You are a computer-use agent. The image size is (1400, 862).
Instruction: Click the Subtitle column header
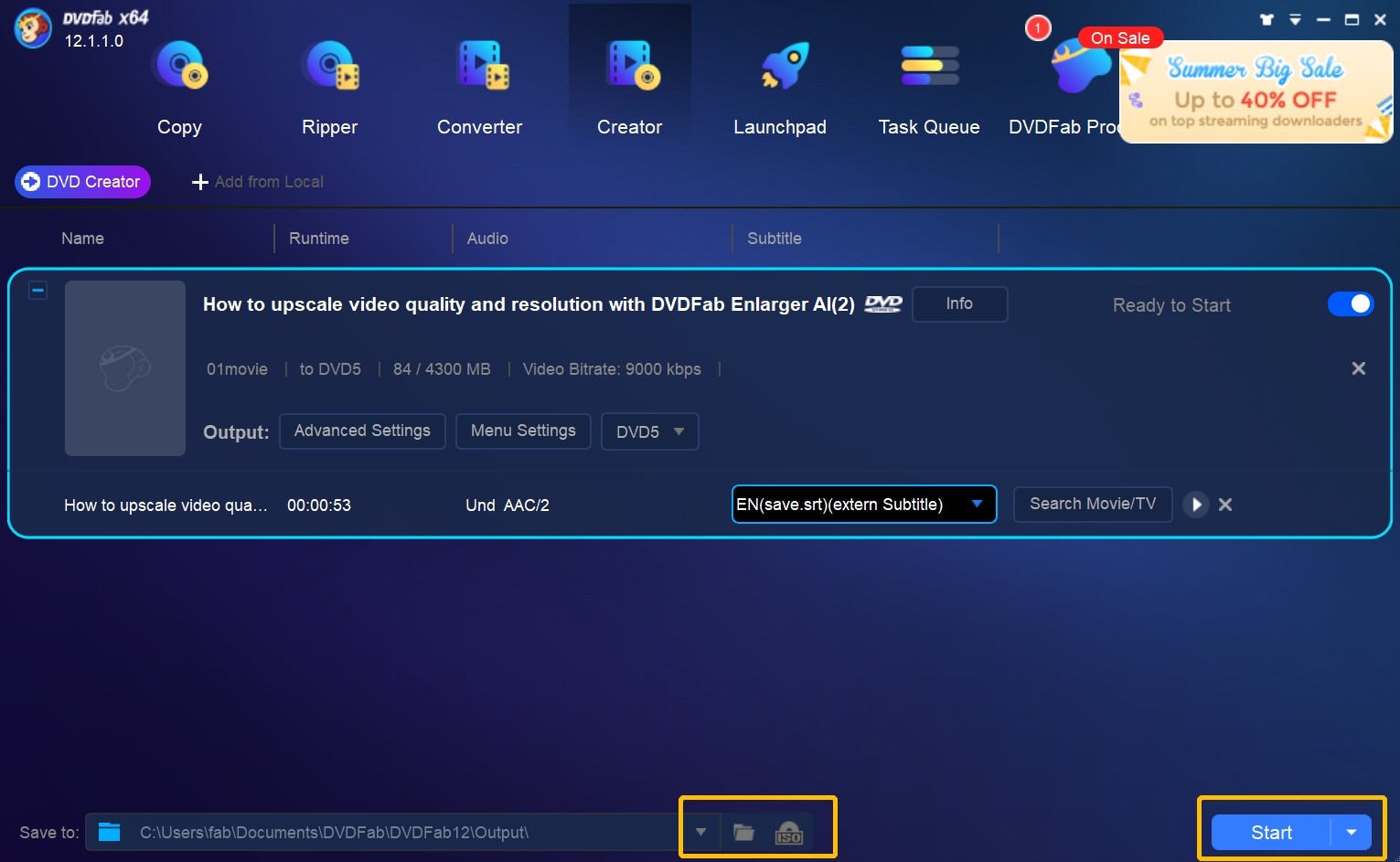(775, 239)
